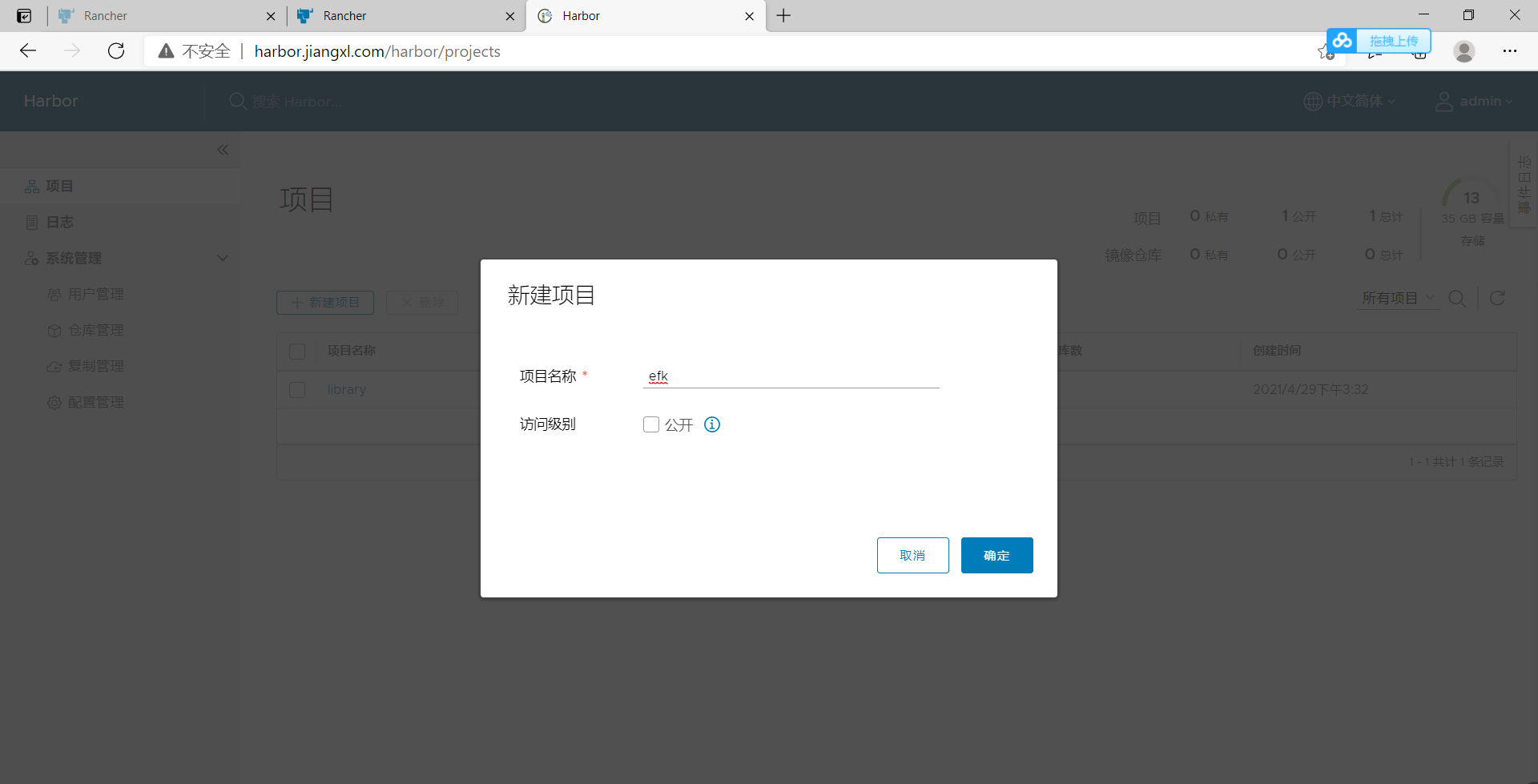Click the 配置管理 gear icon

tap(54, 402)
